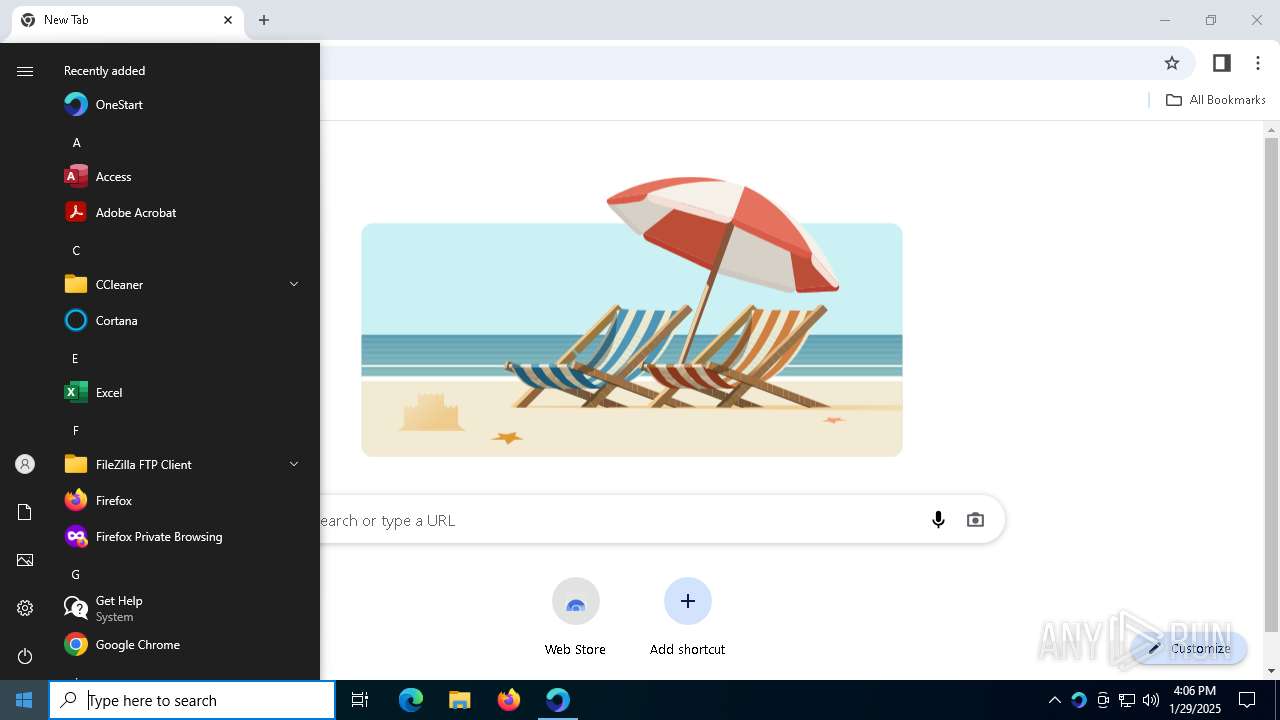Screen dimensions: 1280x720
Task: Bookmark this page with star icon
Action: [1172, 63]
